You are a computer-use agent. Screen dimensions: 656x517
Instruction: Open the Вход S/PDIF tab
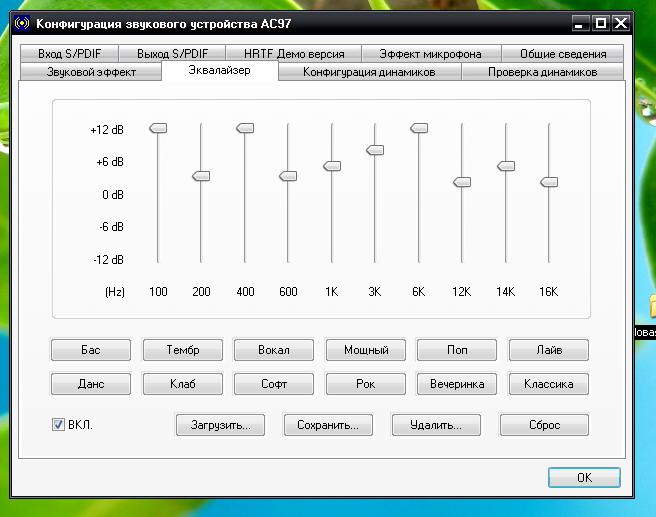pyautogui.click(x=69, y=54)
